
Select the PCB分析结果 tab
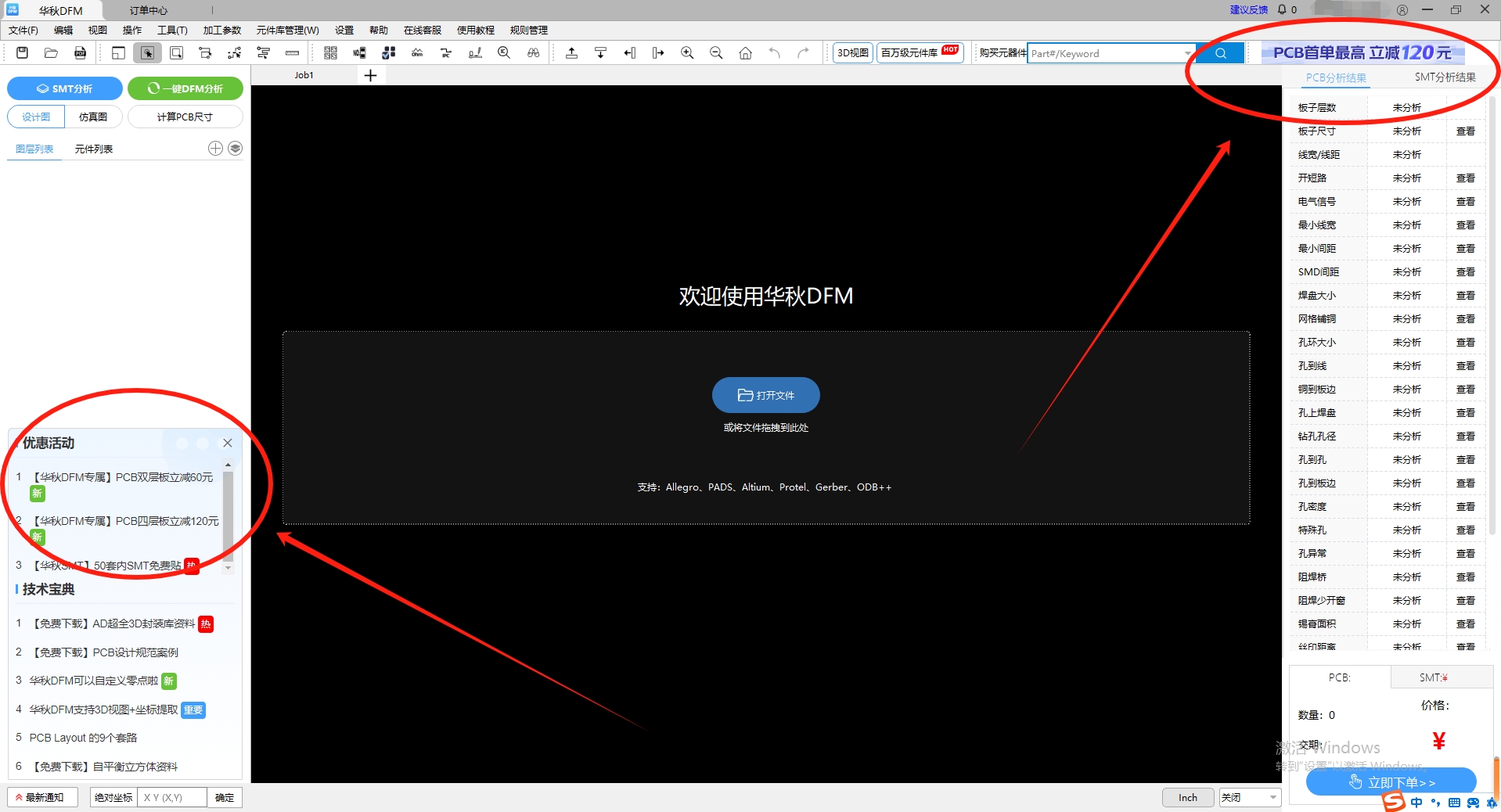(x=1336, y=77)
